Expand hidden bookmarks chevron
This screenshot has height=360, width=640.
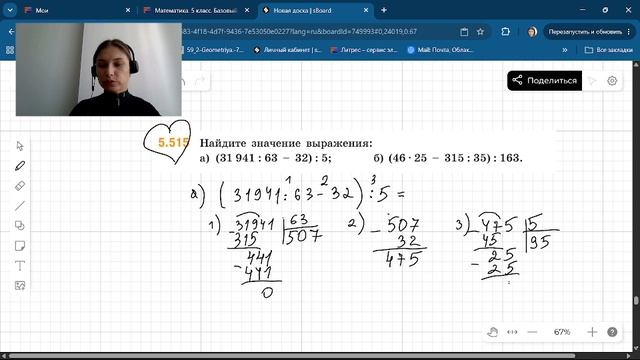pos(564,50)
